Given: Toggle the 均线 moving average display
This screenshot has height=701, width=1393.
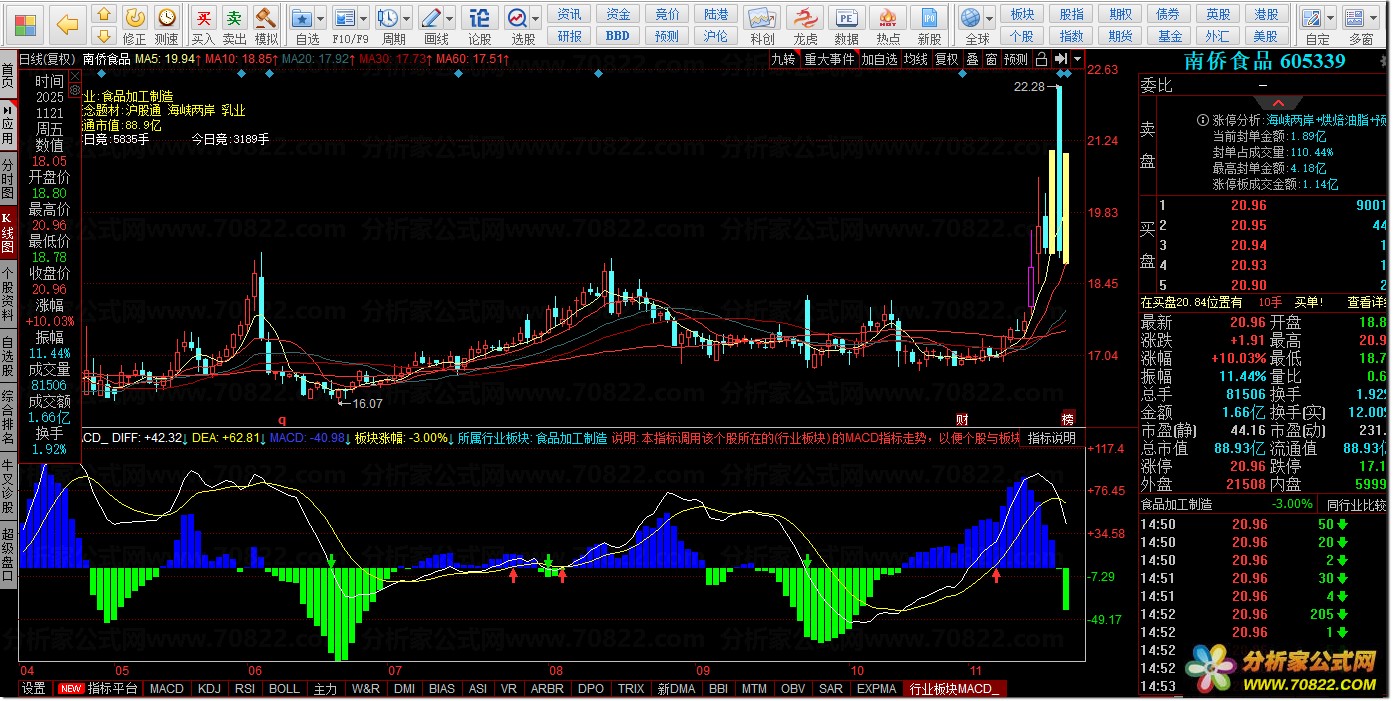Looking at the screenshot, I should click(x=915, y=59).
